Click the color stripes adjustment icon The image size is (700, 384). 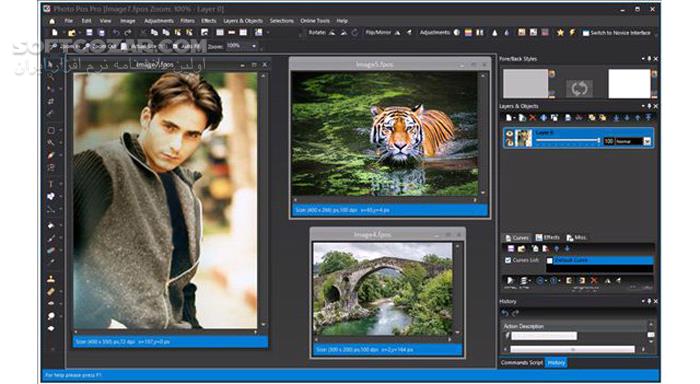(468, 33)
